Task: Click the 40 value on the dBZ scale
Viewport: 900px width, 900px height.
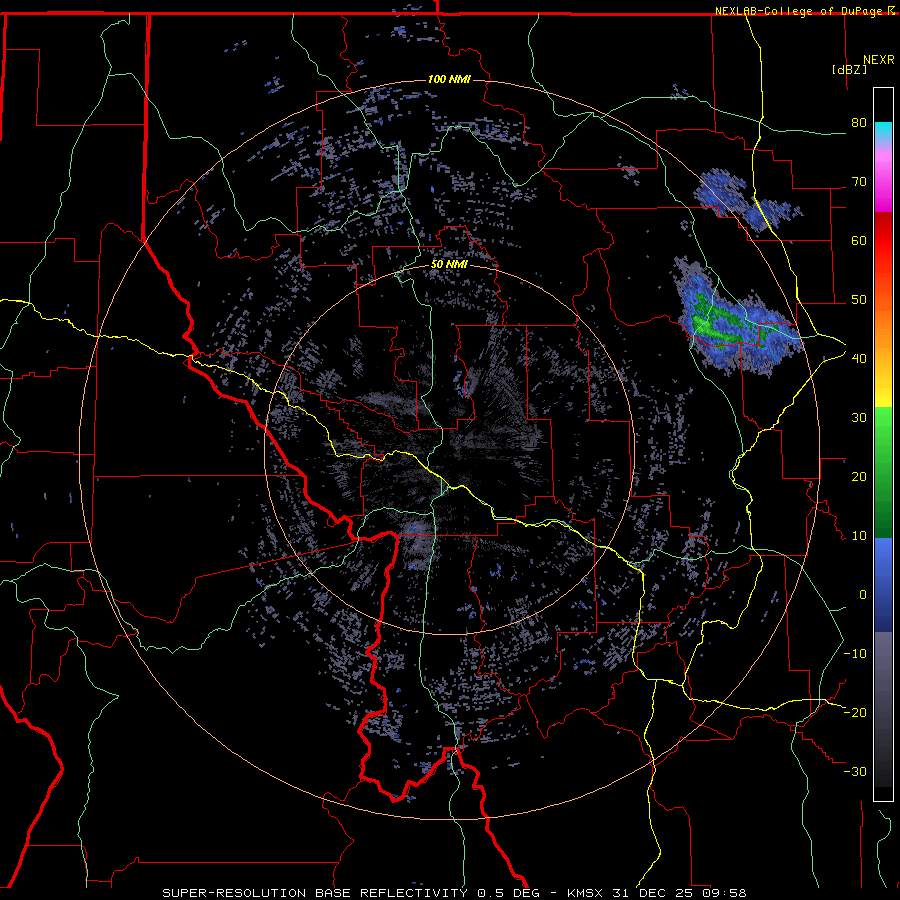Action: click(x=859, y=359)
